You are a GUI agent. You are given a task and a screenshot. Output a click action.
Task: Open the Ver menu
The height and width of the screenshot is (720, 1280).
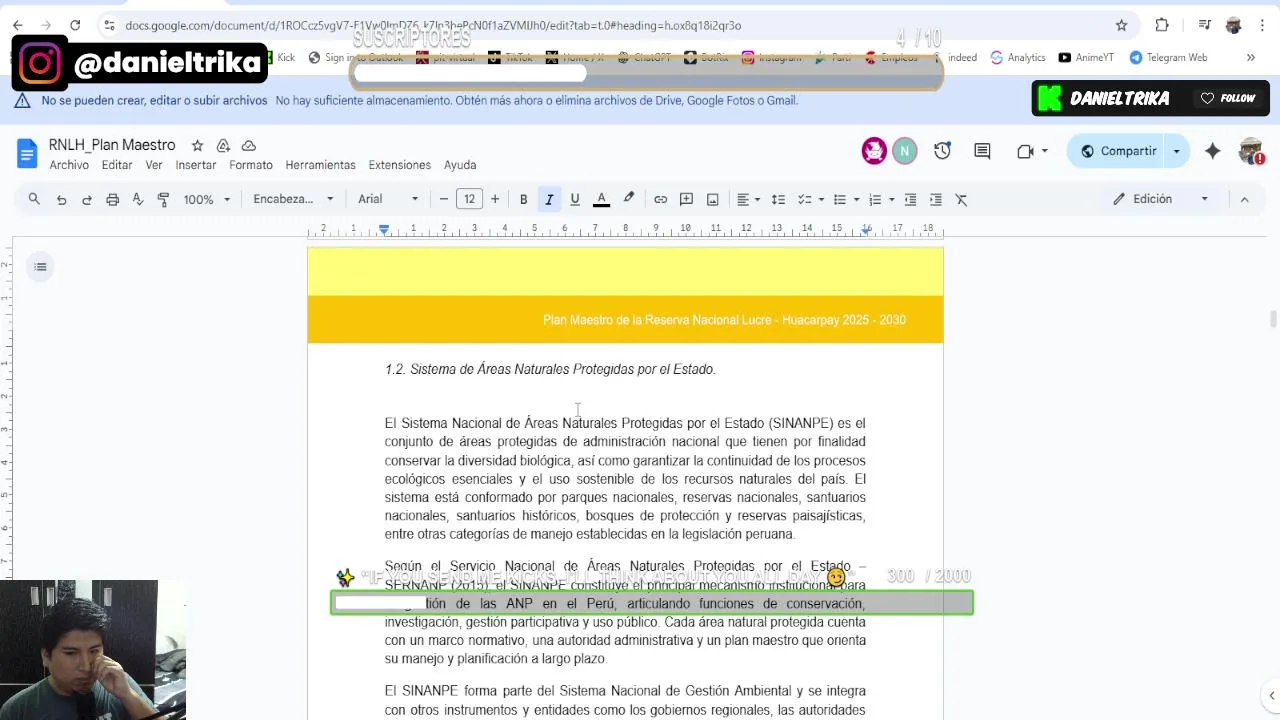point(154,165)
